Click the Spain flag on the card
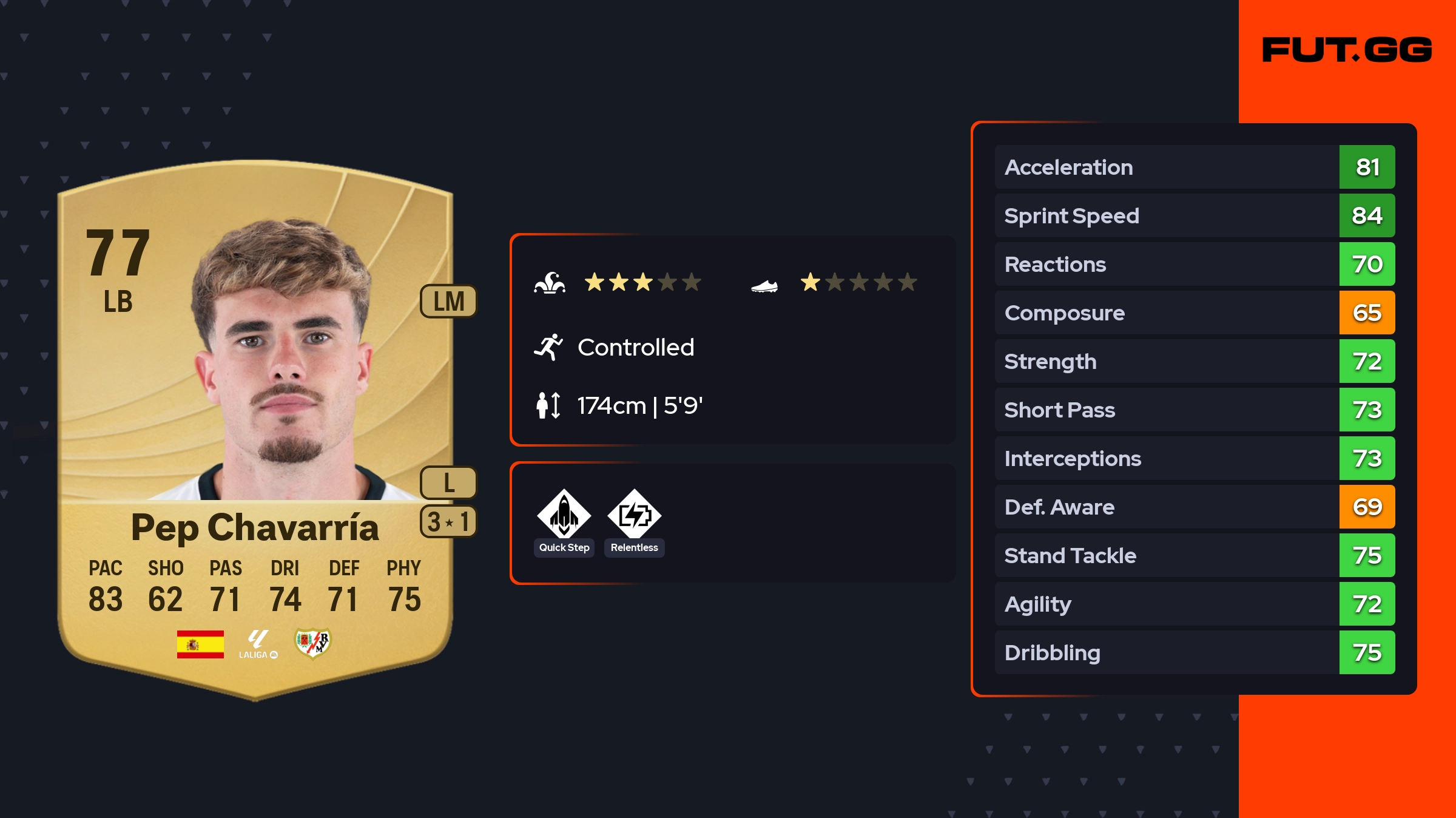Screen dimensions: 1456x818 tap(200, 644)
